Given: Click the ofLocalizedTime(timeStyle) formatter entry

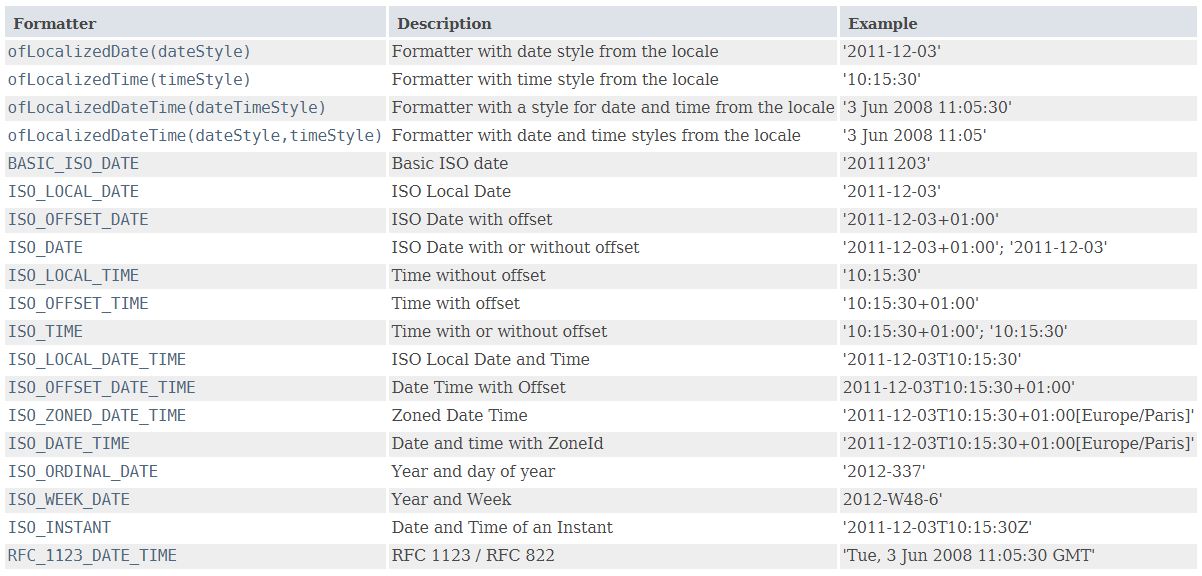Looking at the screenshot, I should click(x=129, y=79).
